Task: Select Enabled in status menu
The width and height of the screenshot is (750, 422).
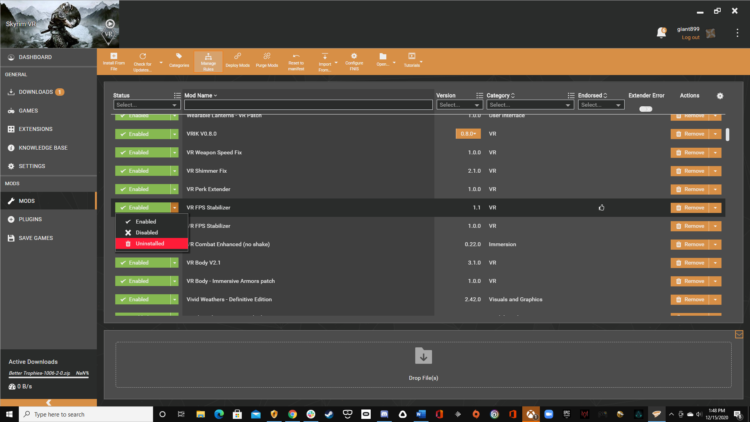Action: (x=151, y=222)
